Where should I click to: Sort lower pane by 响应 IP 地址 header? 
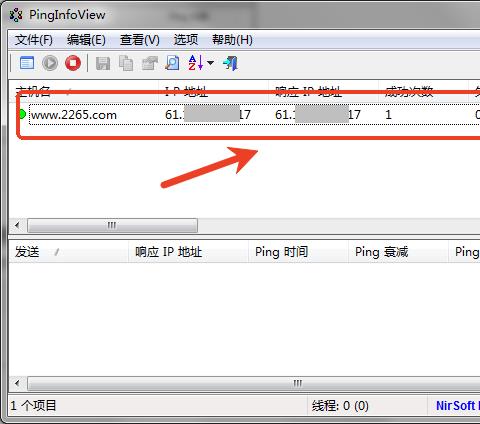click(x=188, y=252)
